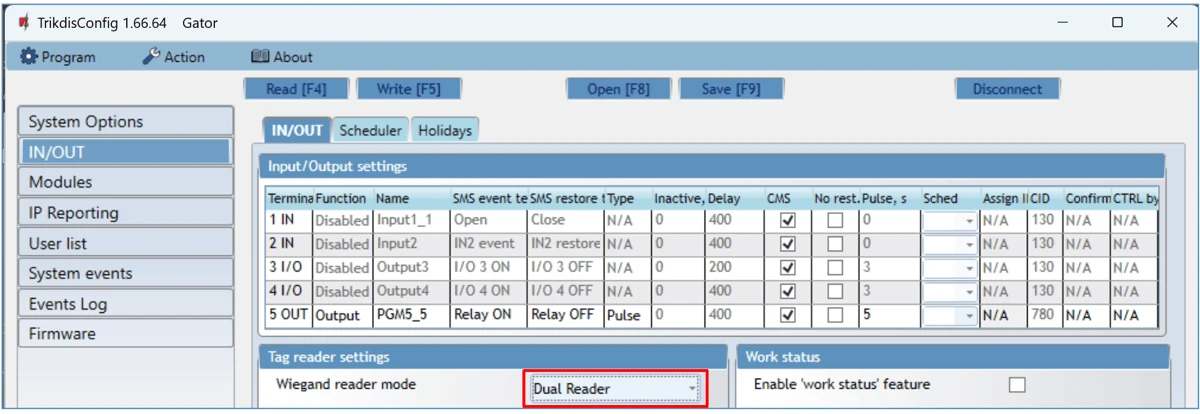Switch to the Holidays tab
The height and width of the screenshot is (414, 1200).
coord(444,130)
